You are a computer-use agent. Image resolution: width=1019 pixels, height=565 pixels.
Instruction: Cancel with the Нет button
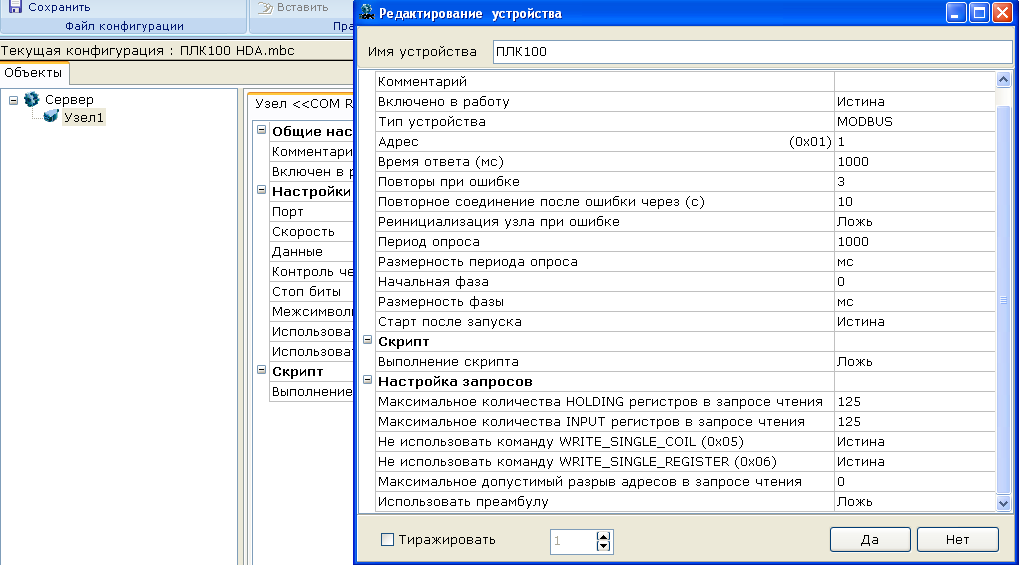point(957,539)
